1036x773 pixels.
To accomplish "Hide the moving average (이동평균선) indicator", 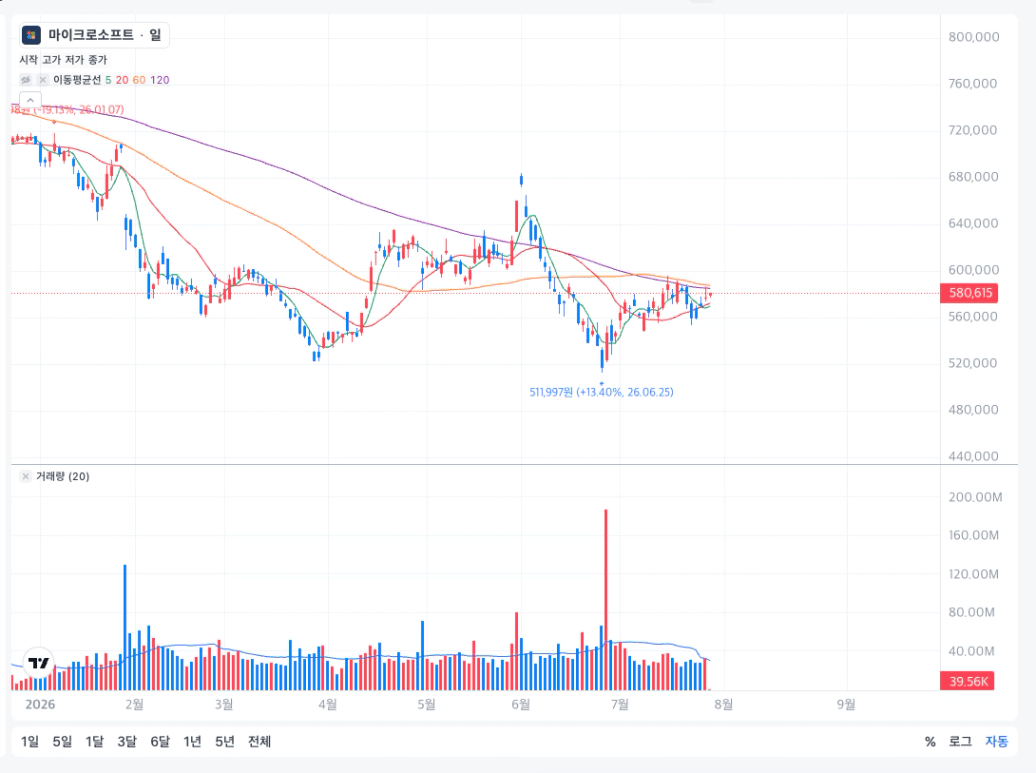I will tap(26, 80).
